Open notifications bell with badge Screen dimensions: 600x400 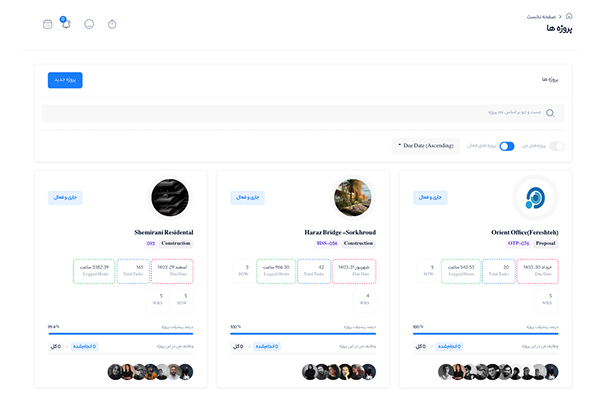65,23
